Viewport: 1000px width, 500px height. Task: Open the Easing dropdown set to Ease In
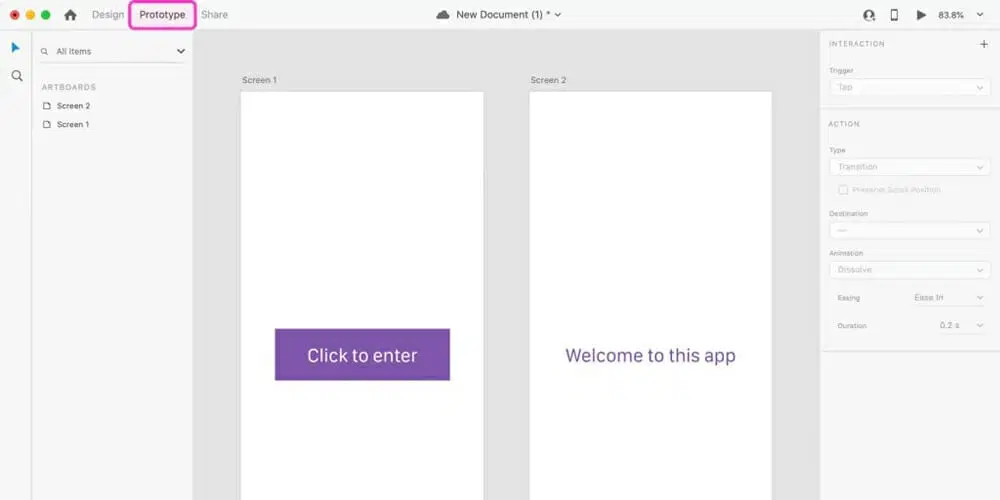pos(950,298)
